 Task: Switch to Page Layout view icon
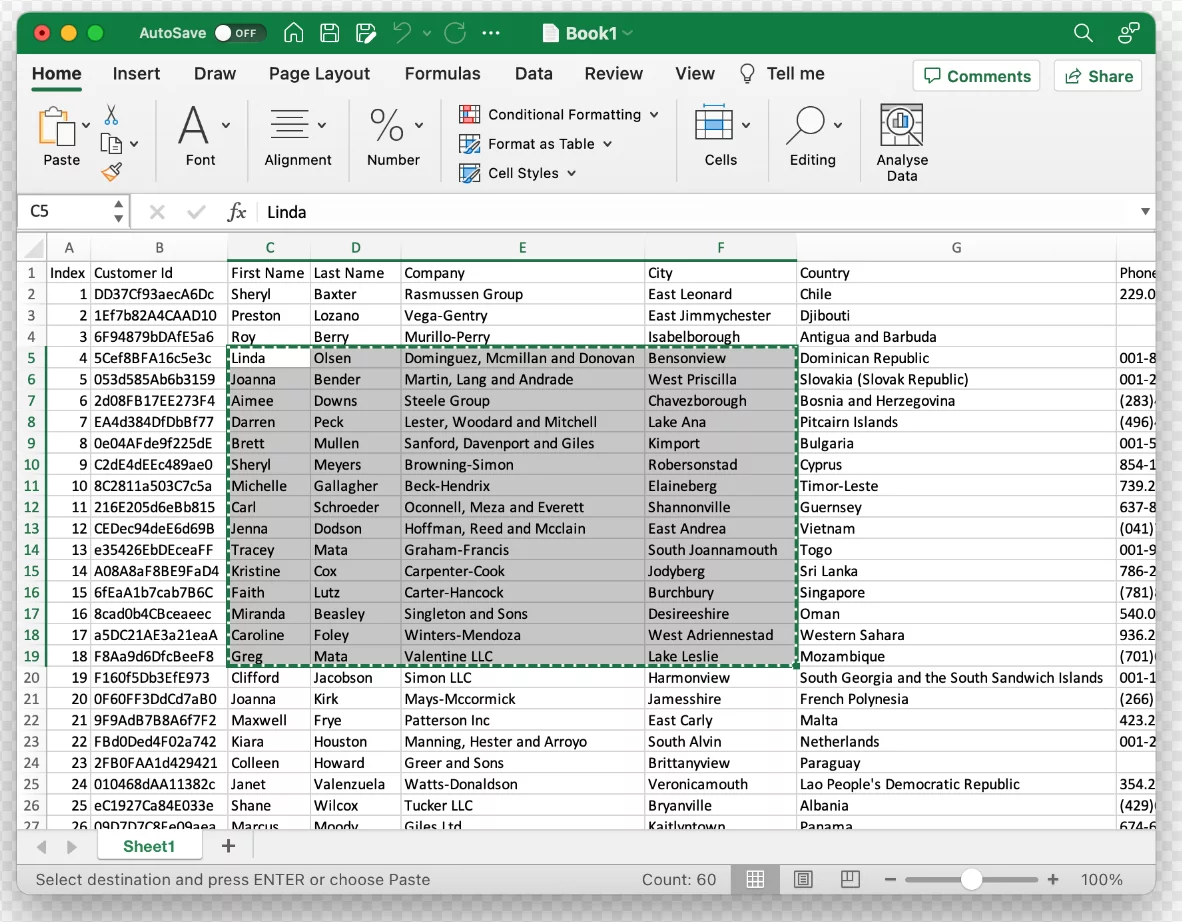[803, 879]
